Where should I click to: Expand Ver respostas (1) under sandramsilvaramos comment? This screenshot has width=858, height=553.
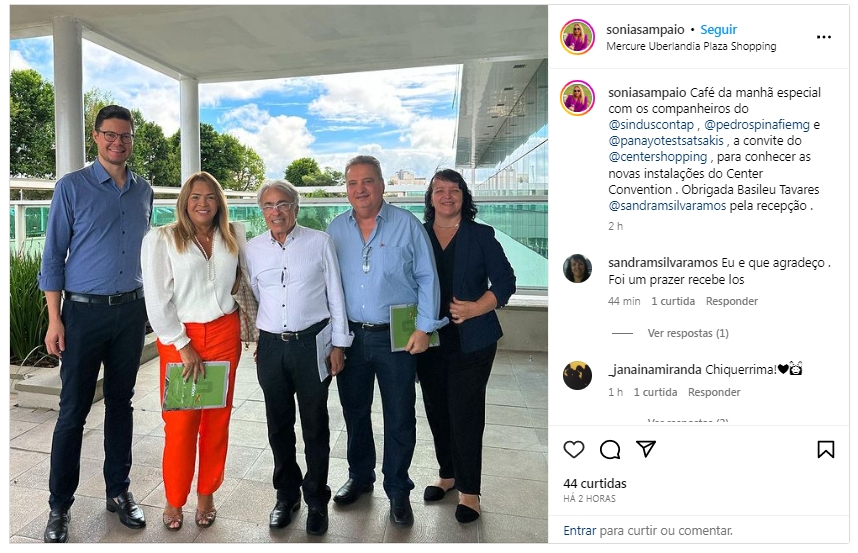coord(688,333)
